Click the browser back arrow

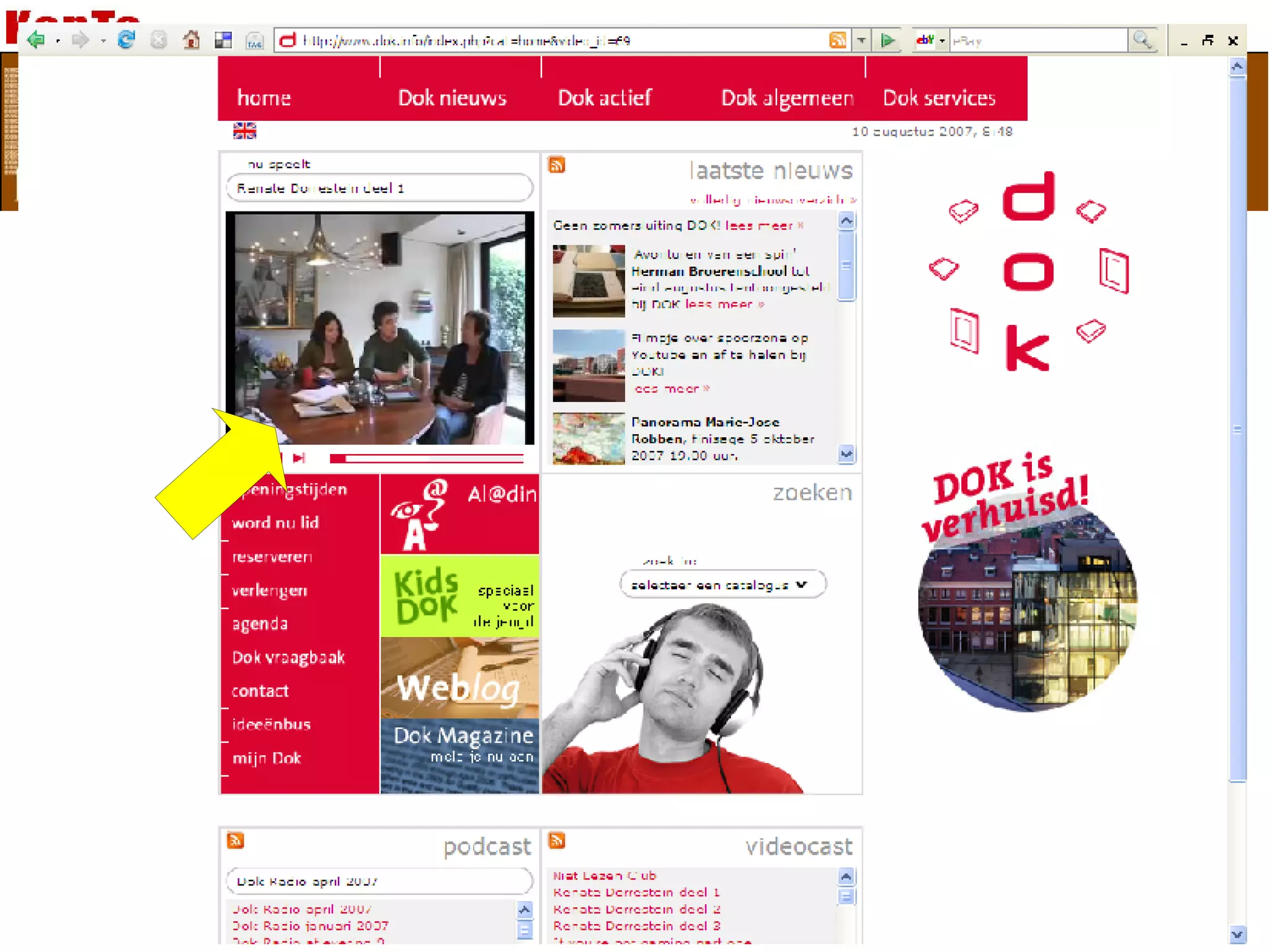click(36, 40)
